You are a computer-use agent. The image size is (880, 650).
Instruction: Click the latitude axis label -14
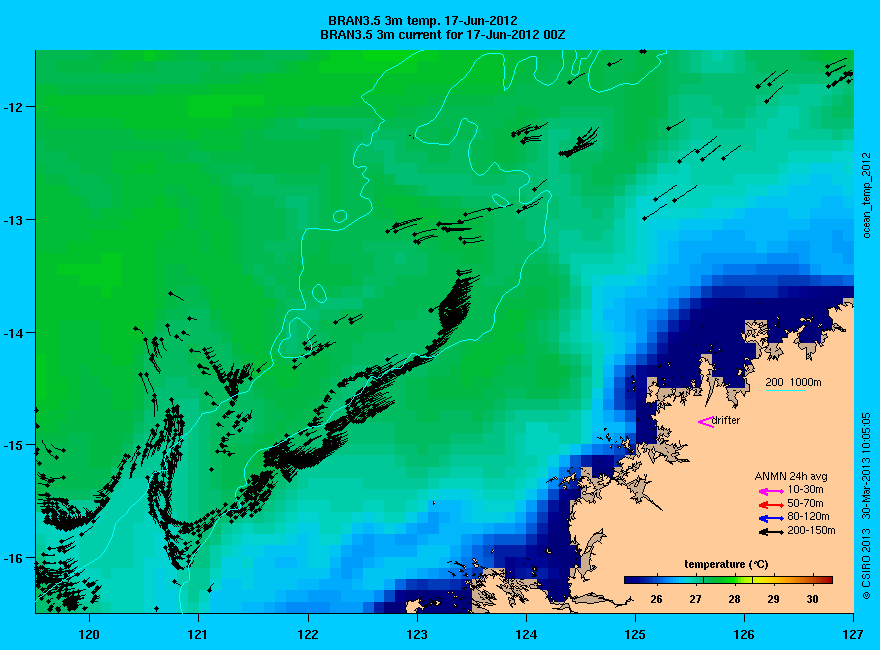pos(12,333)
